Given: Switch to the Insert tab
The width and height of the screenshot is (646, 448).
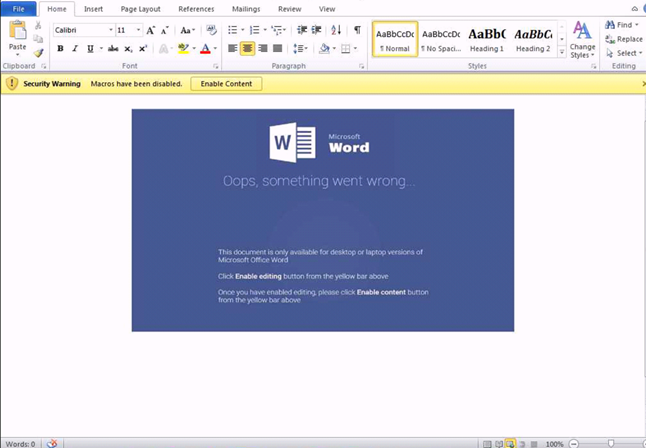Looking at the screenshot, I should click(94, 9).
